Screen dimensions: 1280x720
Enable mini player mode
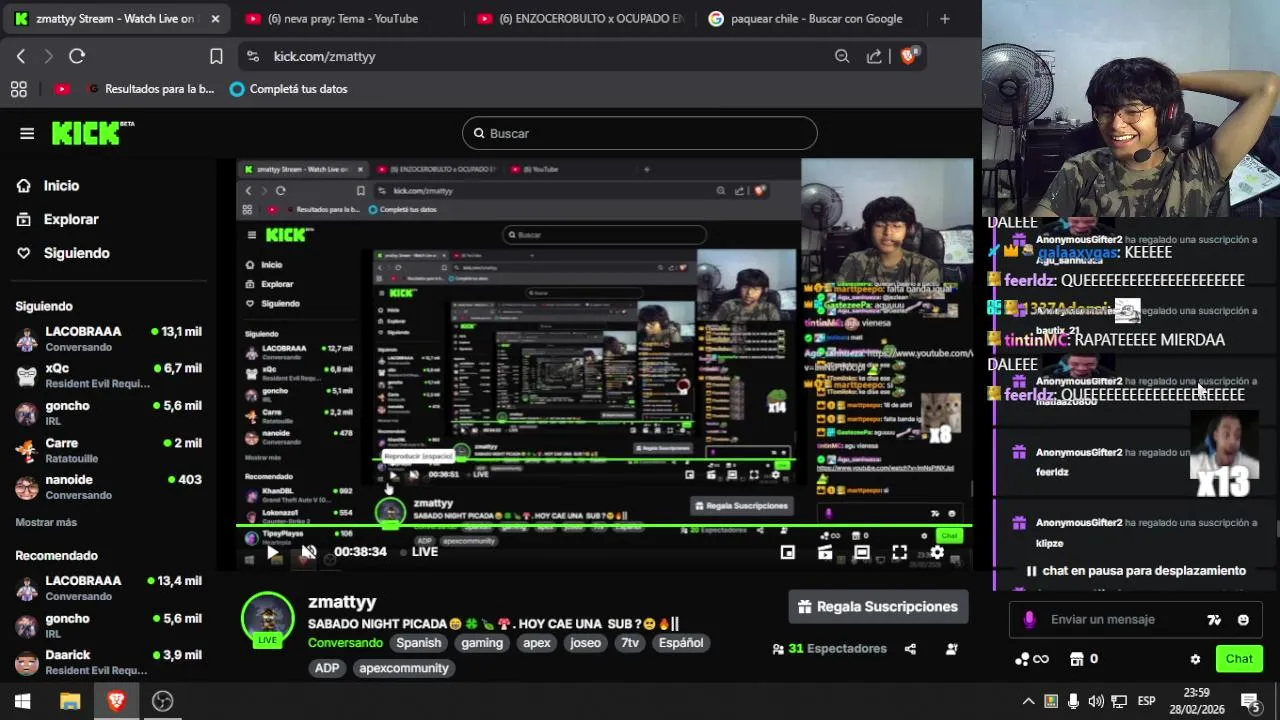coord(788,552)
